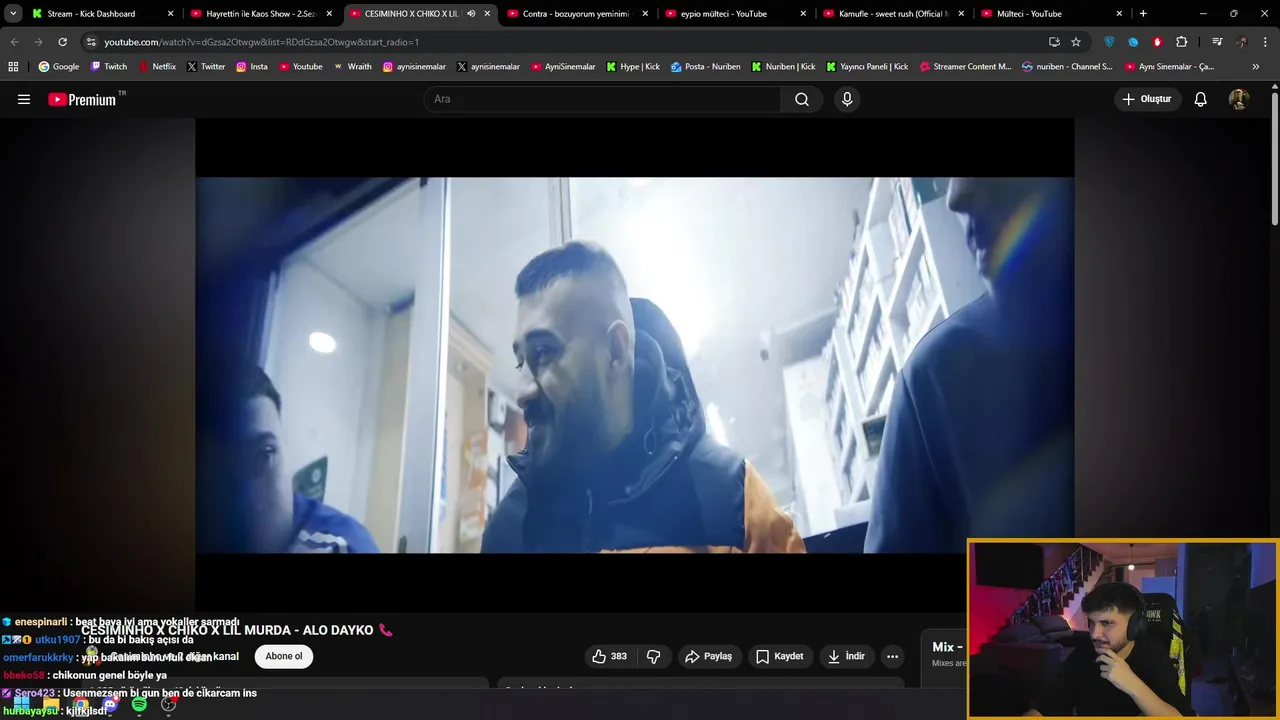Open Spotify from the taskbar

139,705
